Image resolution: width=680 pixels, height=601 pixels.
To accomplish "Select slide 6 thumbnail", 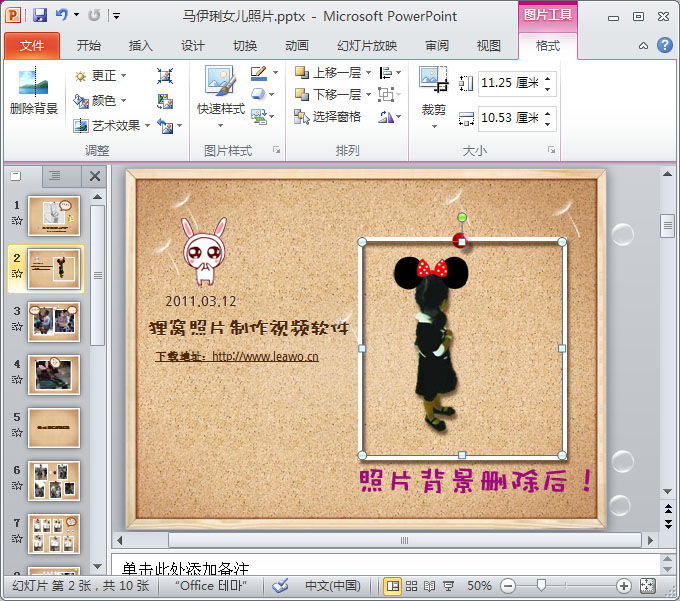I will [x=54, y=481].
